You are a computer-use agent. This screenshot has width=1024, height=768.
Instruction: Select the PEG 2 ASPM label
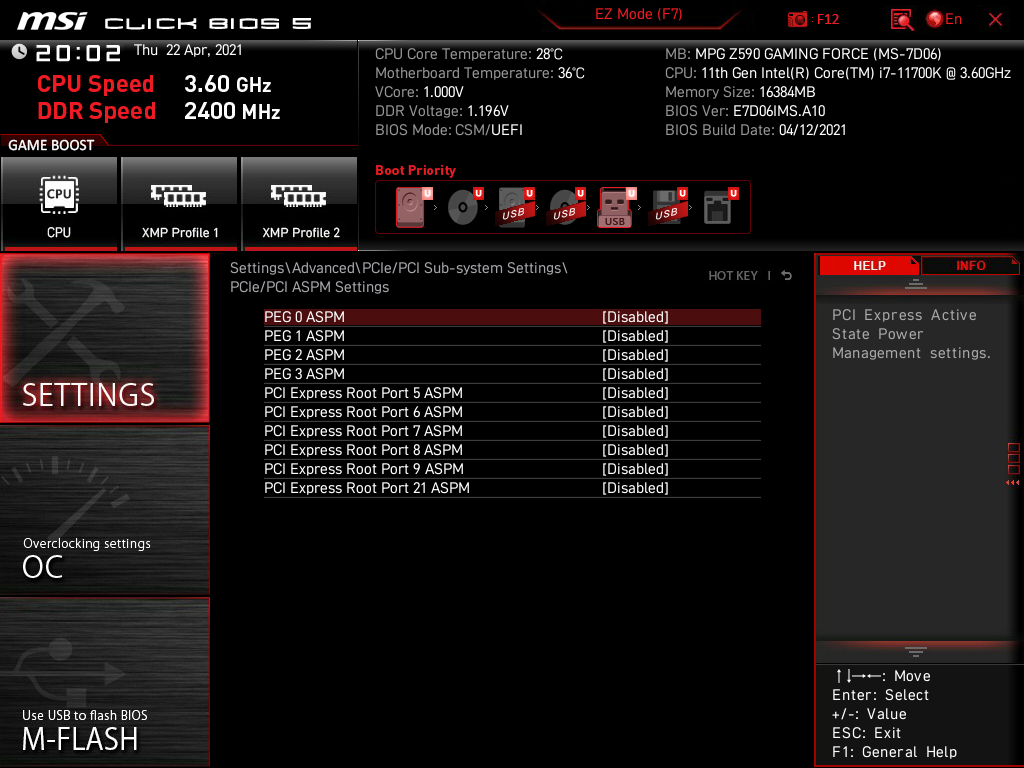click(x=304, y=355)
